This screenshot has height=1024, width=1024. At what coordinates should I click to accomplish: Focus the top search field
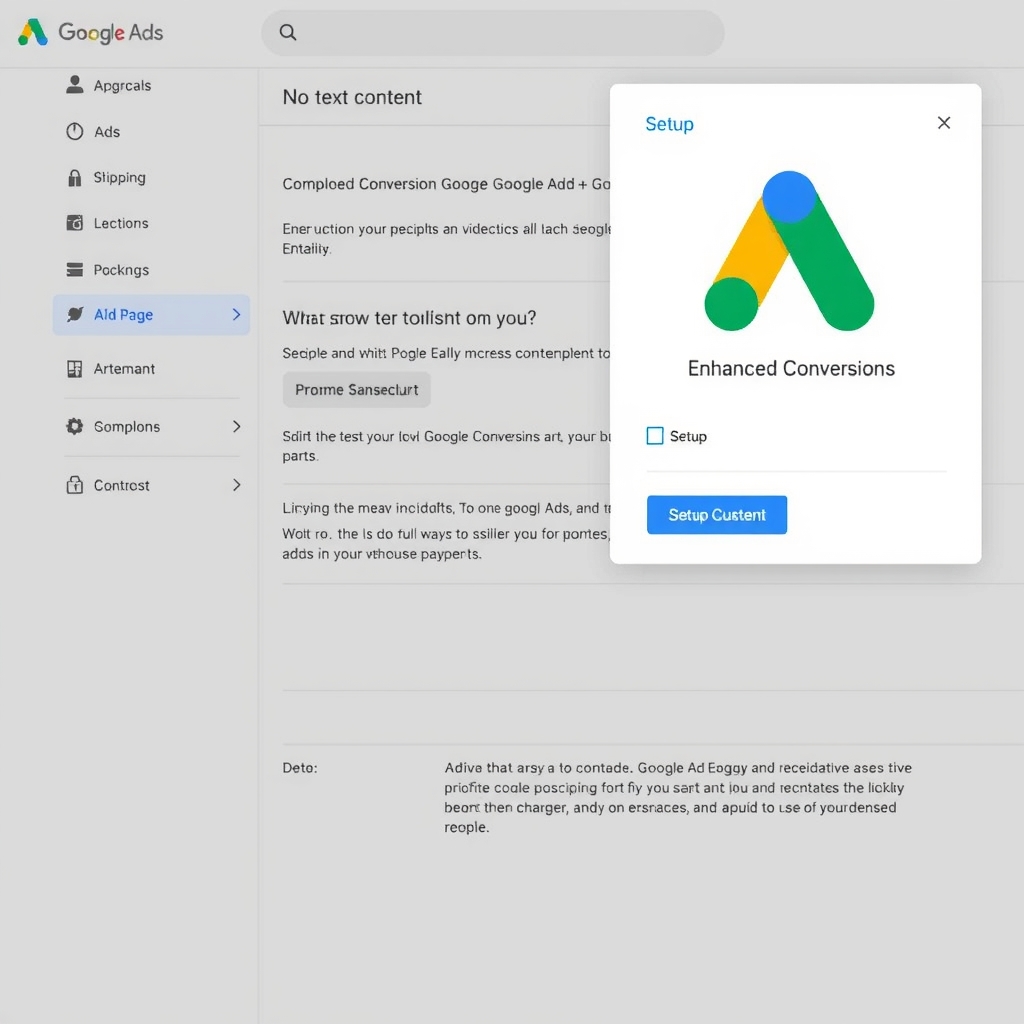[492, 33]
